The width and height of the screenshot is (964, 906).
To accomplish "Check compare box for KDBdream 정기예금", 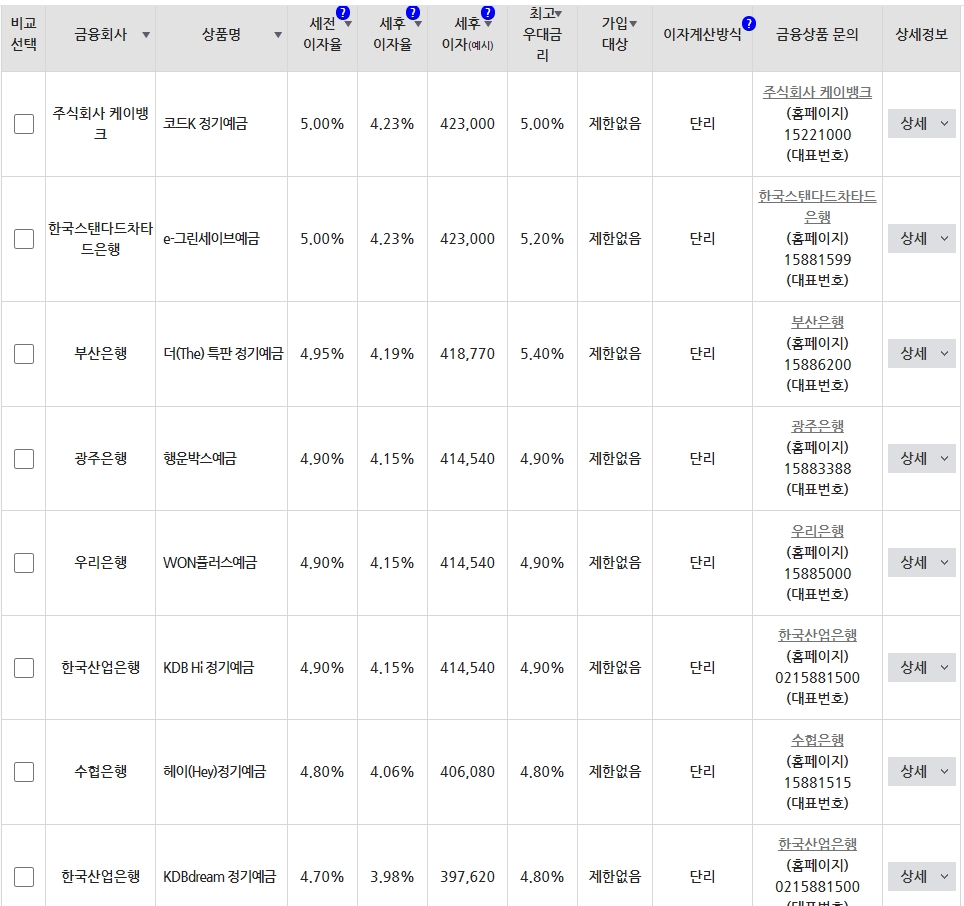I will coord(24,876).
